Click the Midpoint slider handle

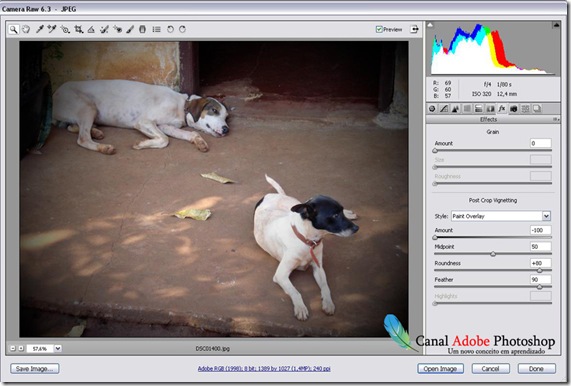pyautogui.click(x=493, y=254)
